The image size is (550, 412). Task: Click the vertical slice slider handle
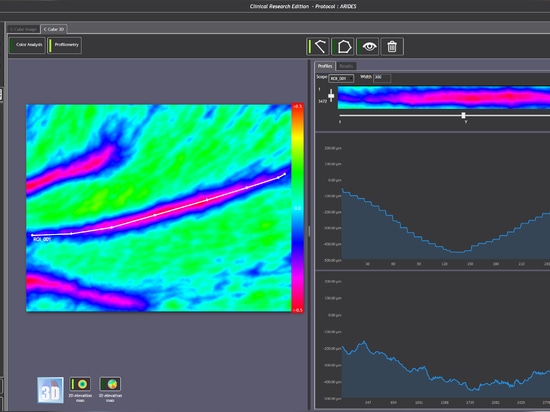331,95
